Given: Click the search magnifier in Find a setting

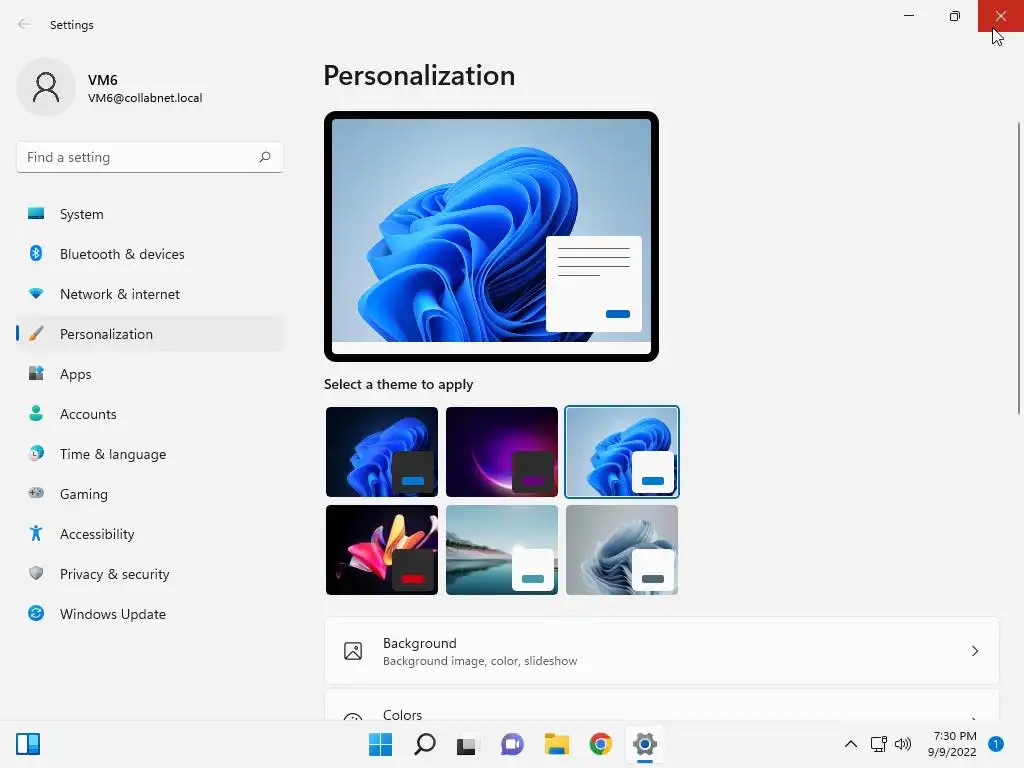Looking at the screenshot, I should point(264,157).
